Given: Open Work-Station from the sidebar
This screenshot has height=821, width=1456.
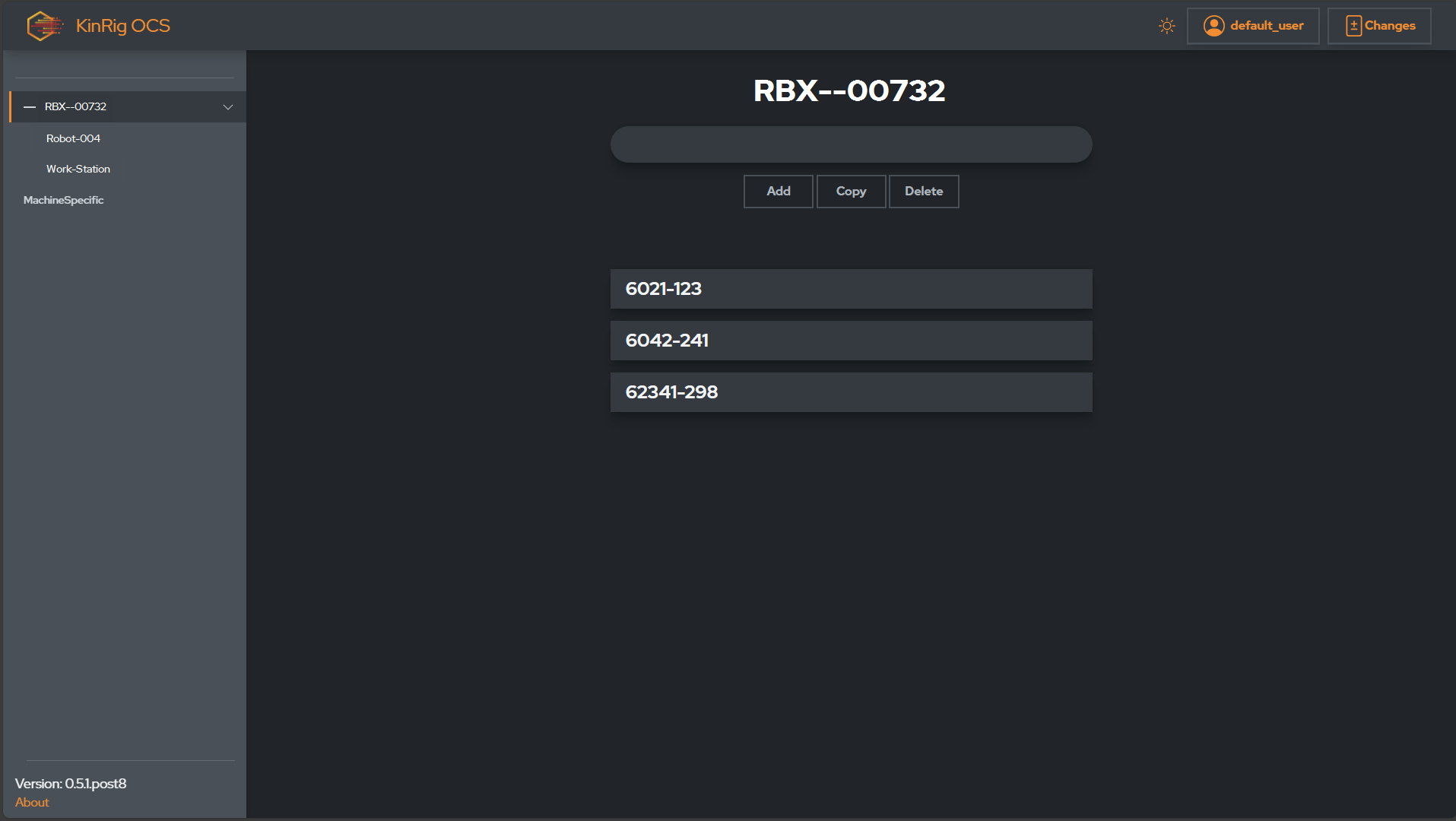Looking at the screenshot, I should pos(78,169).
